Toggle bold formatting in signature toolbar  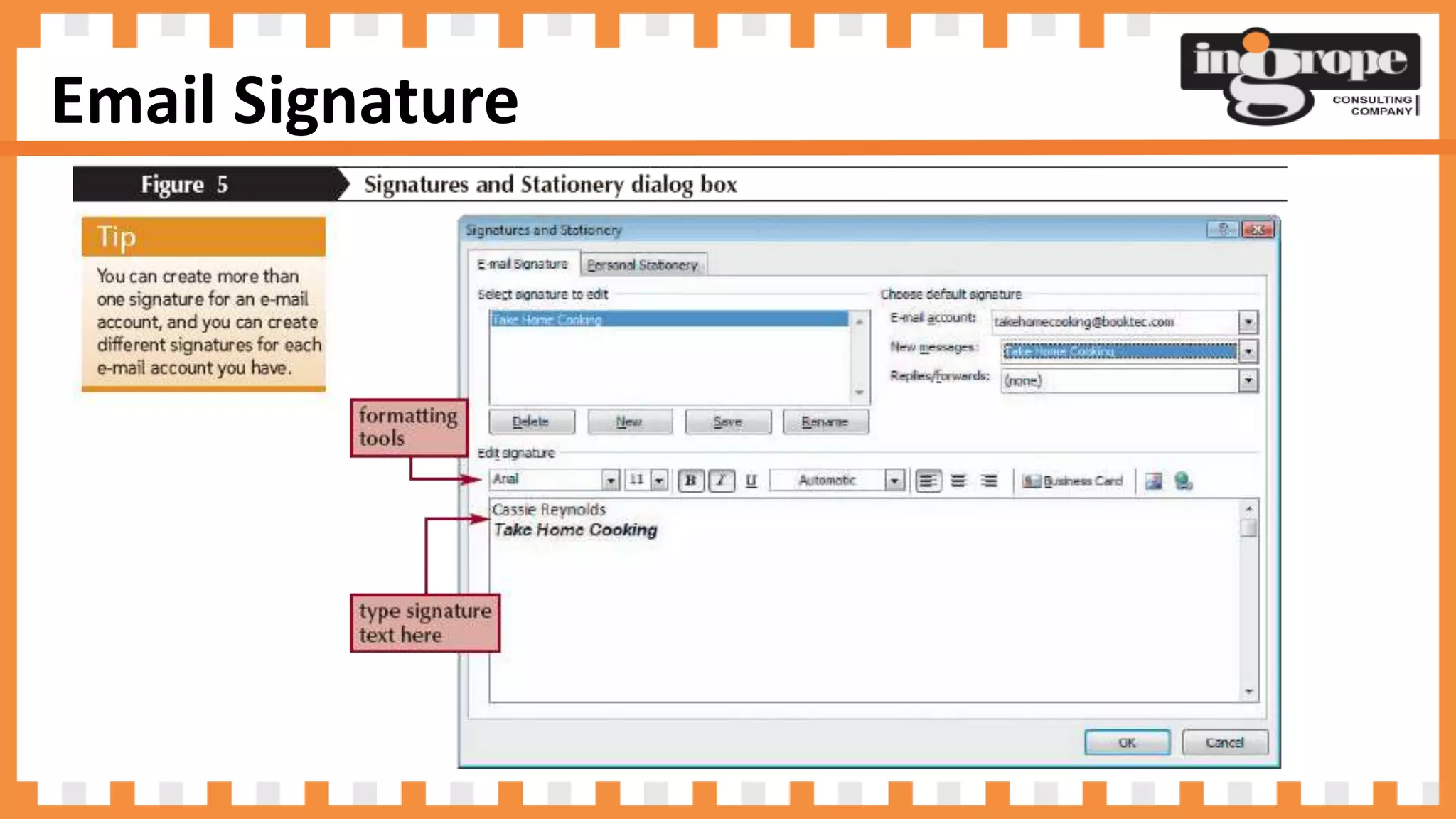pyautogui.click(x=690, y=481)
